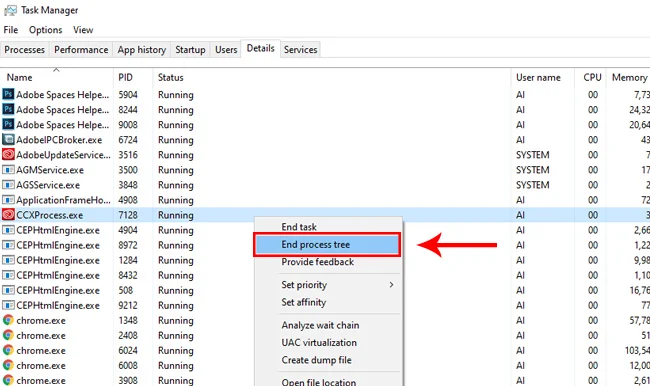
Task: Sort by the CPU column header
Action: pyautogui.click(x=590, y=78)
